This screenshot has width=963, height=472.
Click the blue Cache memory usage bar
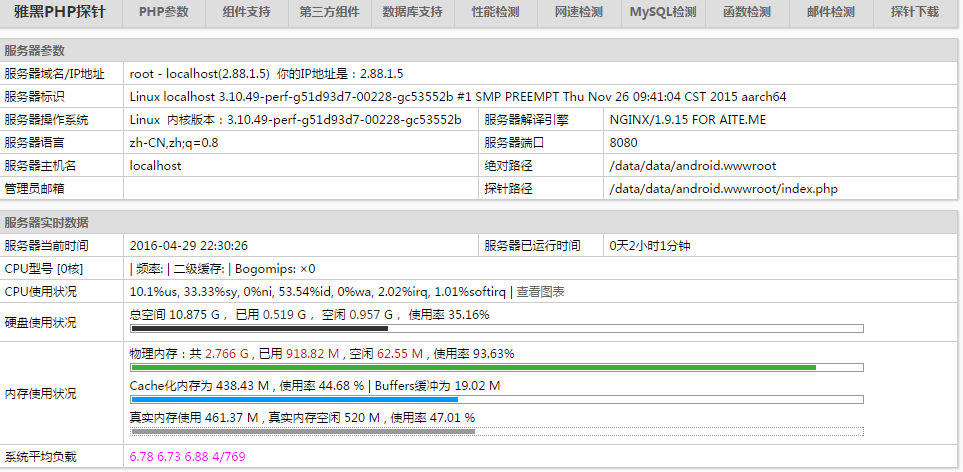click(294, 400)
